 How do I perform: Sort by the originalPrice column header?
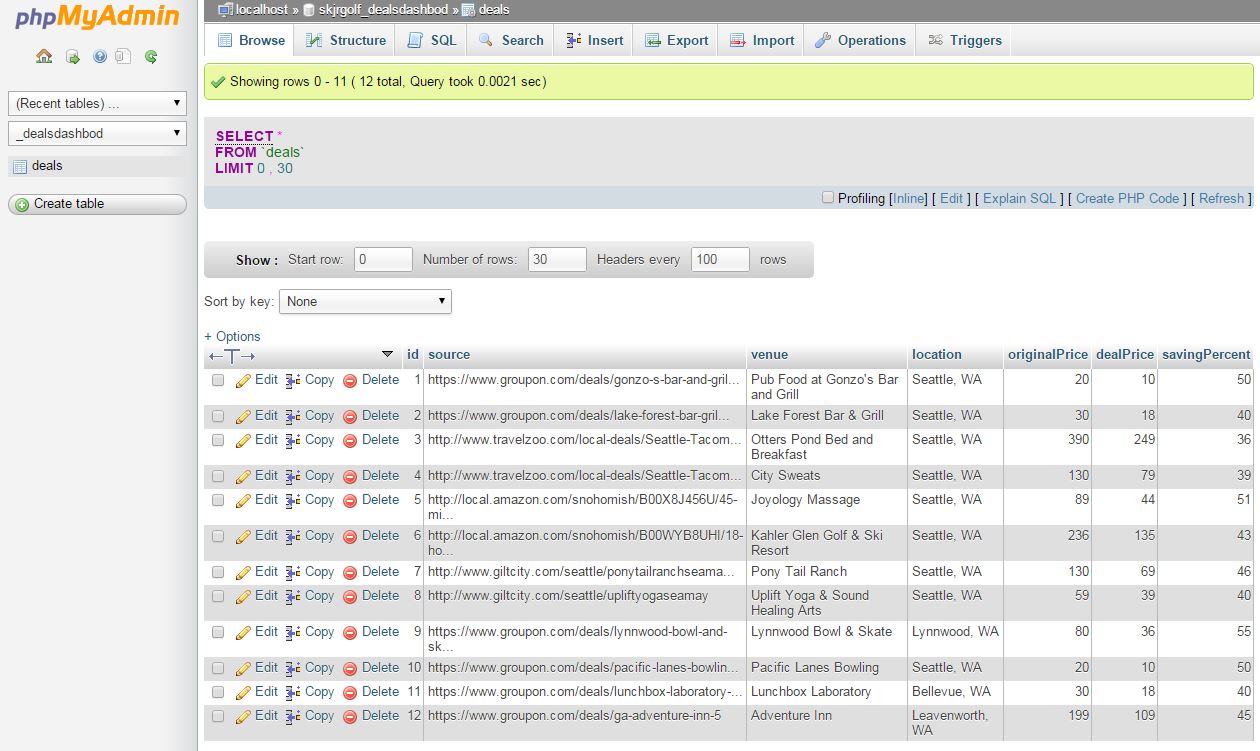tap(1047, 354)
